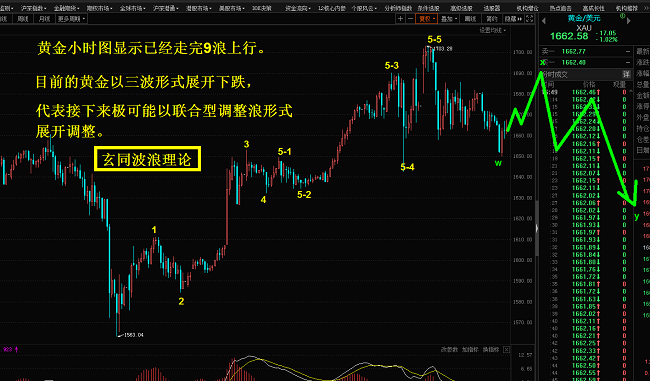Click the double-arrow overflow in top menu
The width and height of the screenshot is (650, 381).
[647, 8]
